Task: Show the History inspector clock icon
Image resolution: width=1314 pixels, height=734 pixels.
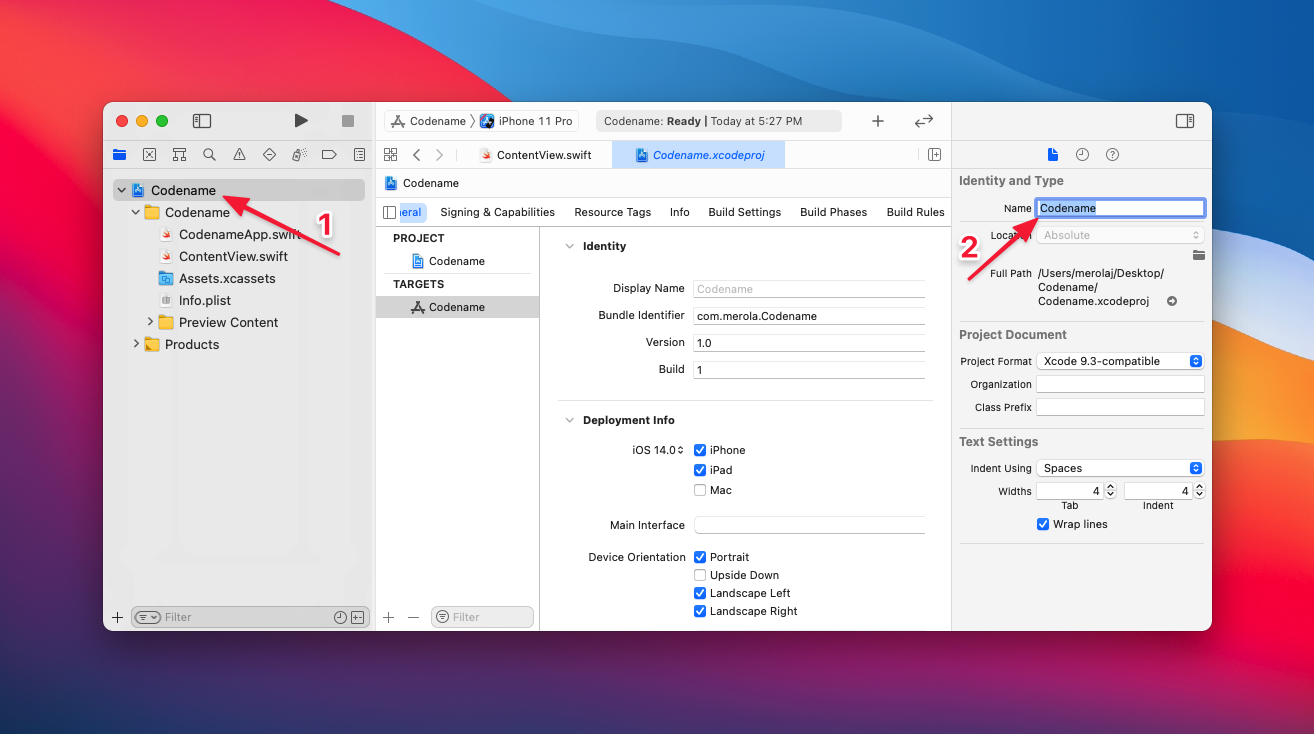Action: click(1082, 155)
